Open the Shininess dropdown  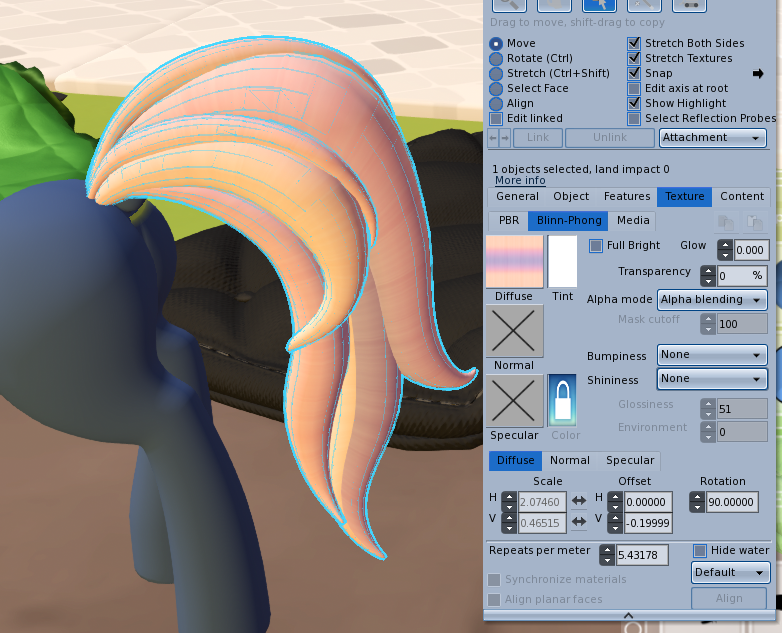[x=712, y=379]
